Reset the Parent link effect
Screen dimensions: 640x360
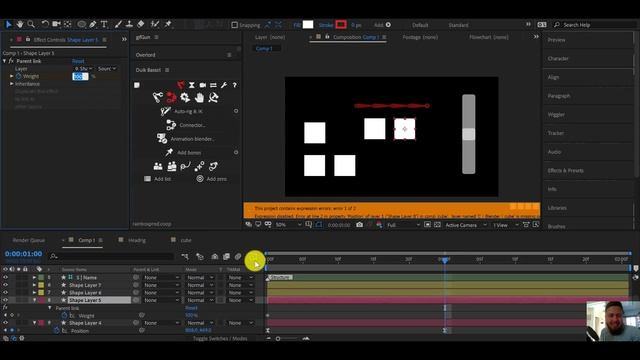78,61
